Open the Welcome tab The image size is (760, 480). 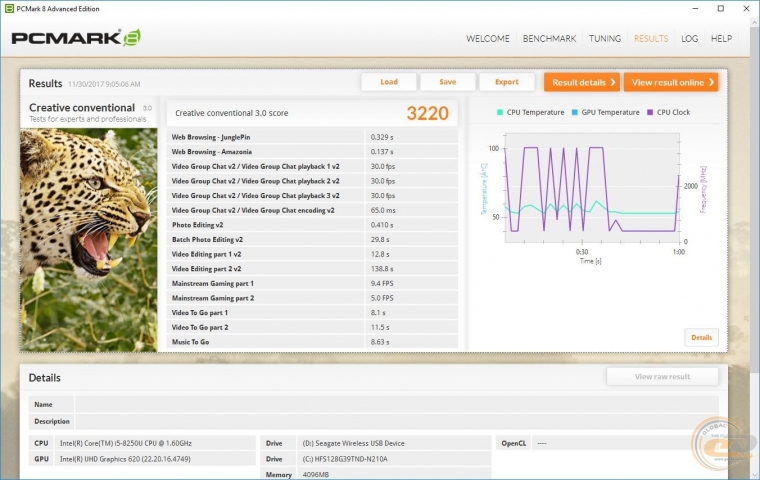[x=489, y=39]
